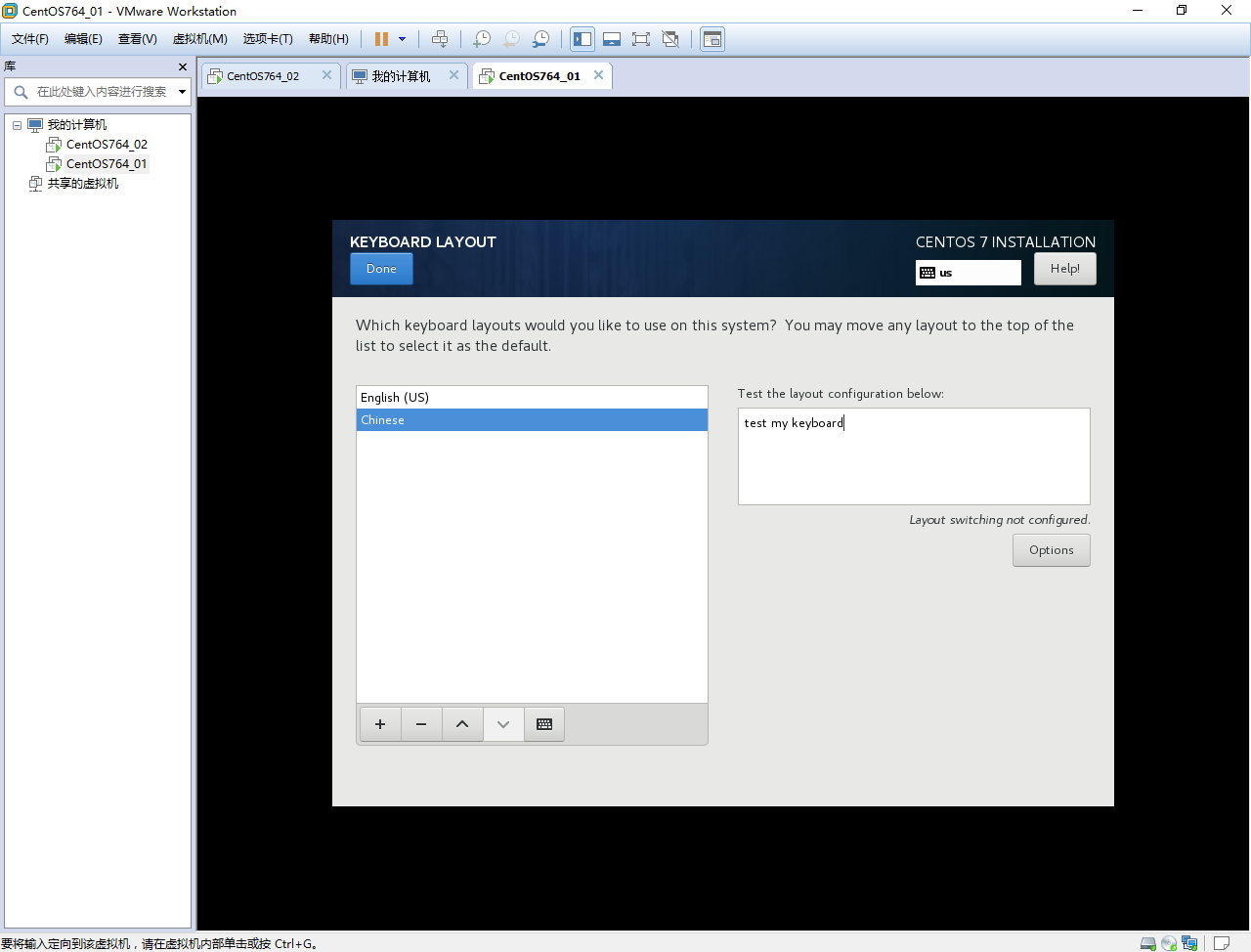
Task: Click the CentOS764_02 tab VM icon
Action: 215,76
